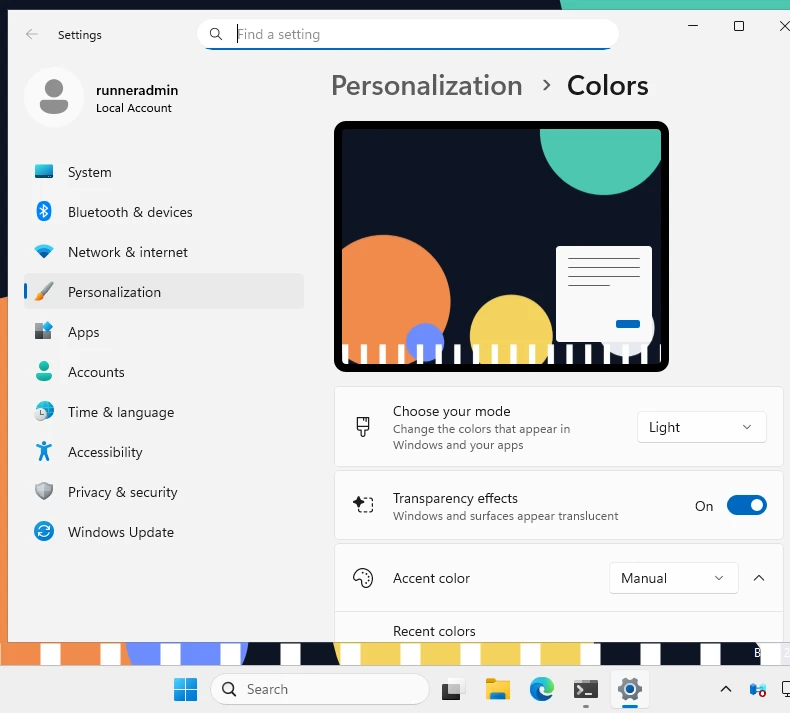This screenshot has width=790, height=713.
Task: Click the Bluetooth icon in sidebar
Action: [44, 212]
